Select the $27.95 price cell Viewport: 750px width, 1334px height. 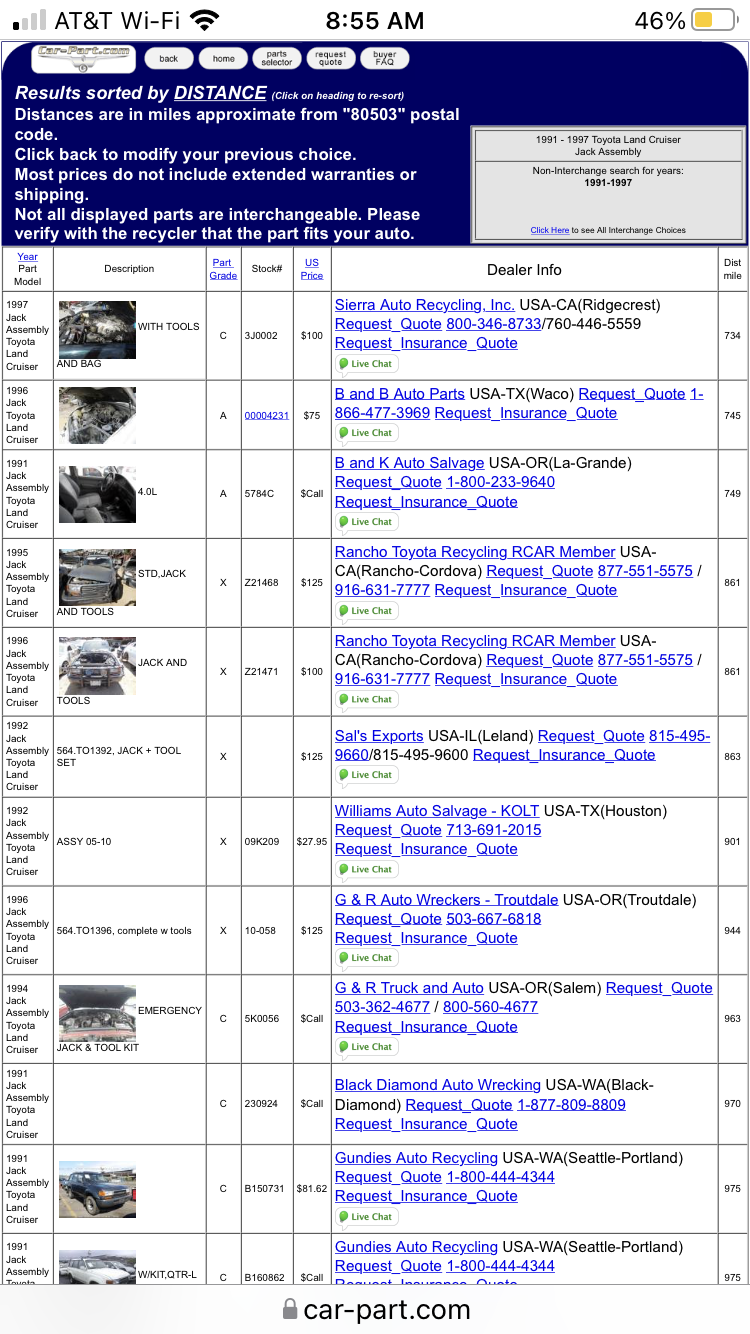(312, 841)
